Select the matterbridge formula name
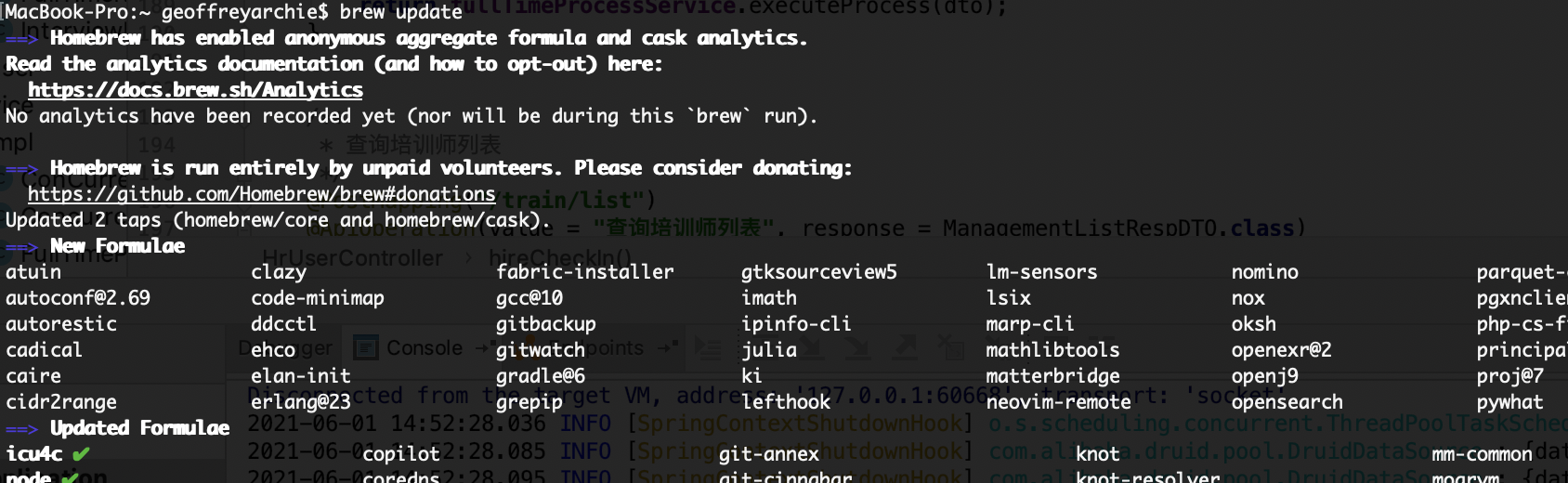 click(x=1053, y=376)
